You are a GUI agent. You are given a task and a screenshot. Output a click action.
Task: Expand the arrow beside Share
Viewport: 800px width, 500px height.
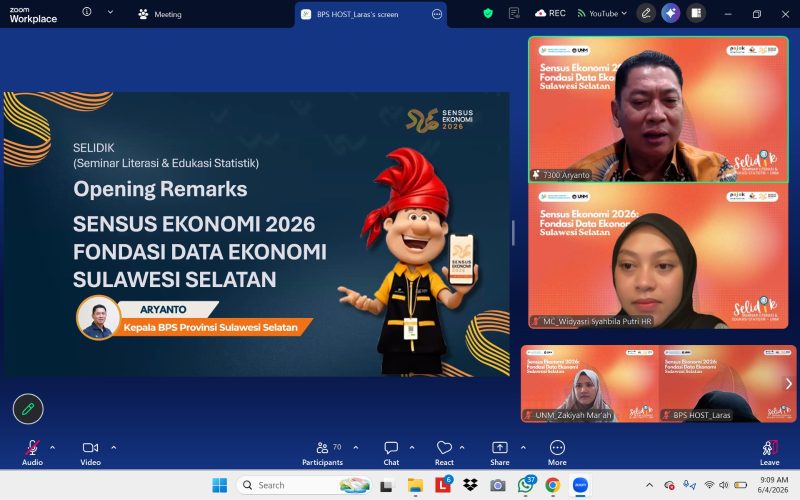click(x=523, y=447)
